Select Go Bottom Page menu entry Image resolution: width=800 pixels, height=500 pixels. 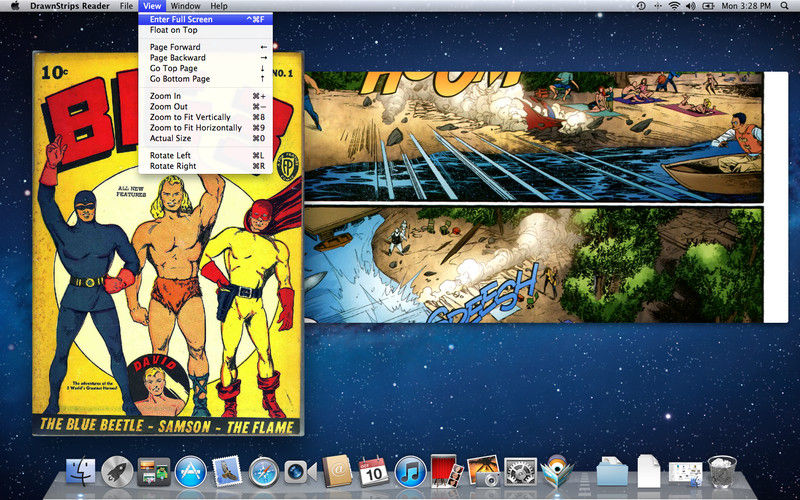coord(205,79)
